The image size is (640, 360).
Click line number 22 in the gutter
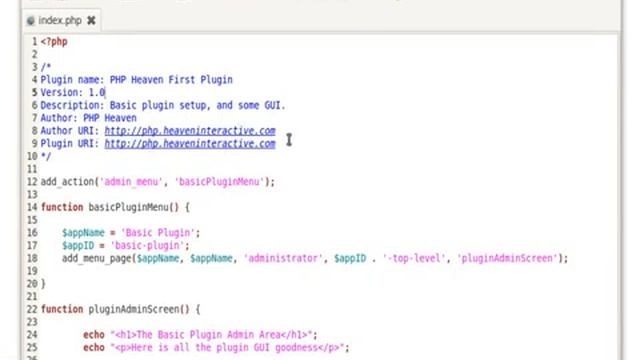[32, 309]
